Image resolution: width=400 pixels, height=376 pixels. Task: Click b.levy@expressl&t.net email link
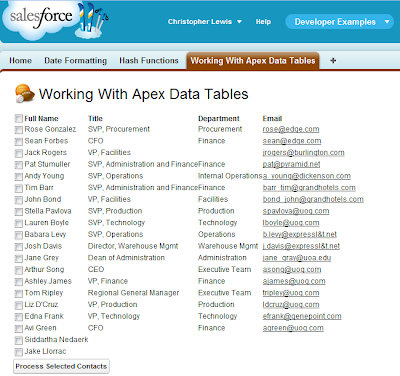[x=300, y=234]
